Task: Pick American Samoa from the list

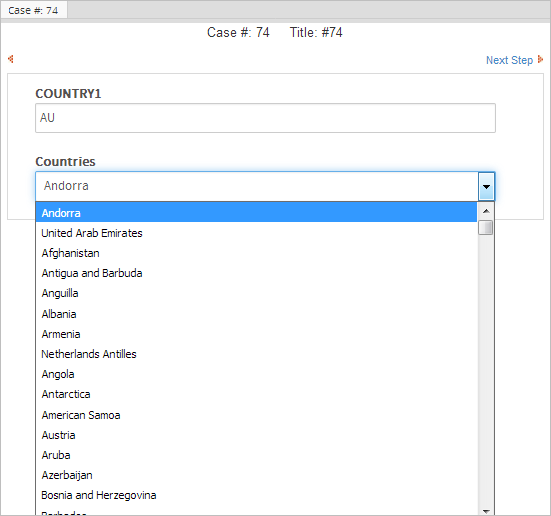Action: [x=256, y=415]
